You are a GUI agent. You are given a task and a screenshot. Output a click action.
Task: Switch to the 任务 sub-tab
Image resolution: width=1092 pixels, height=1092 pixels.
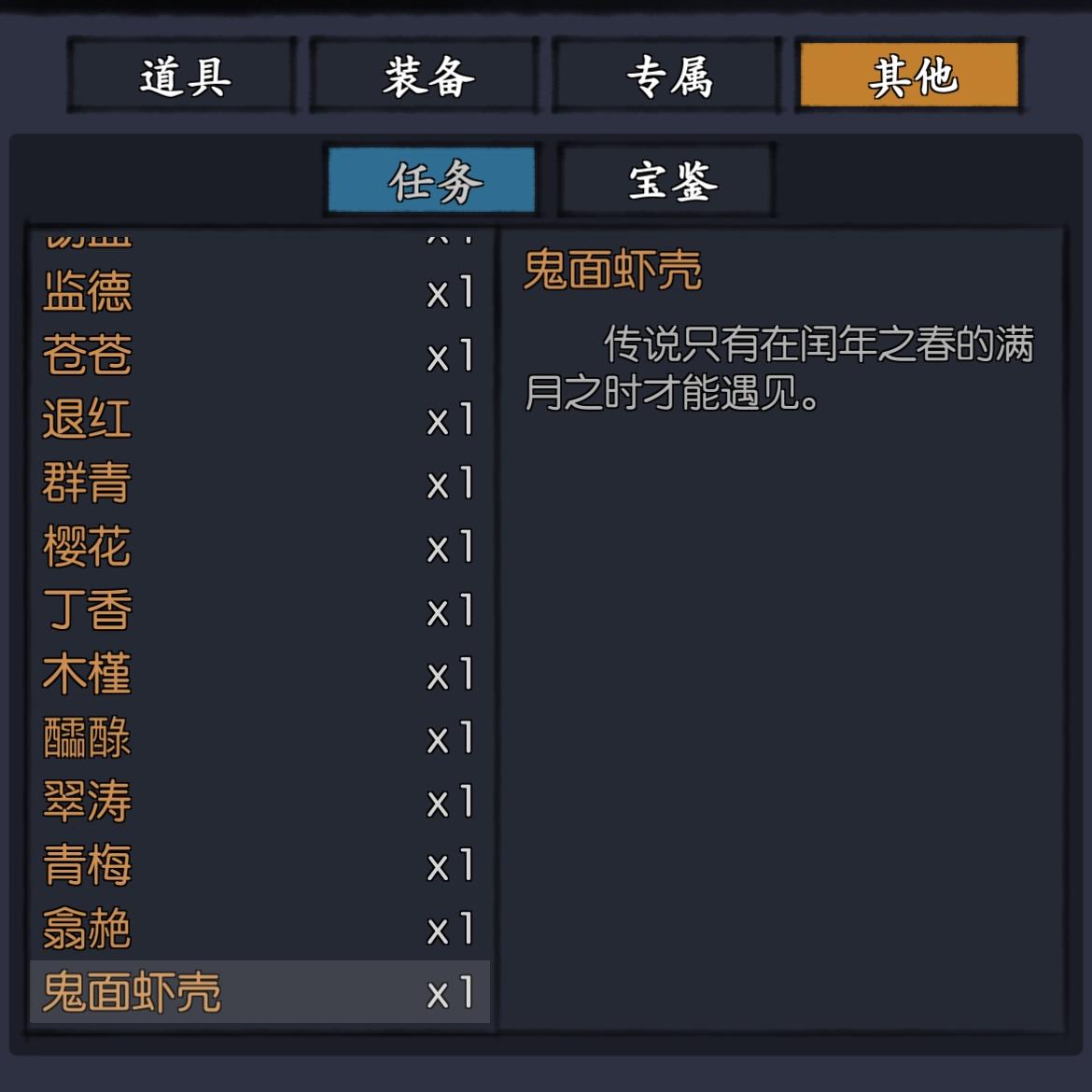click(x=432, y=180)
